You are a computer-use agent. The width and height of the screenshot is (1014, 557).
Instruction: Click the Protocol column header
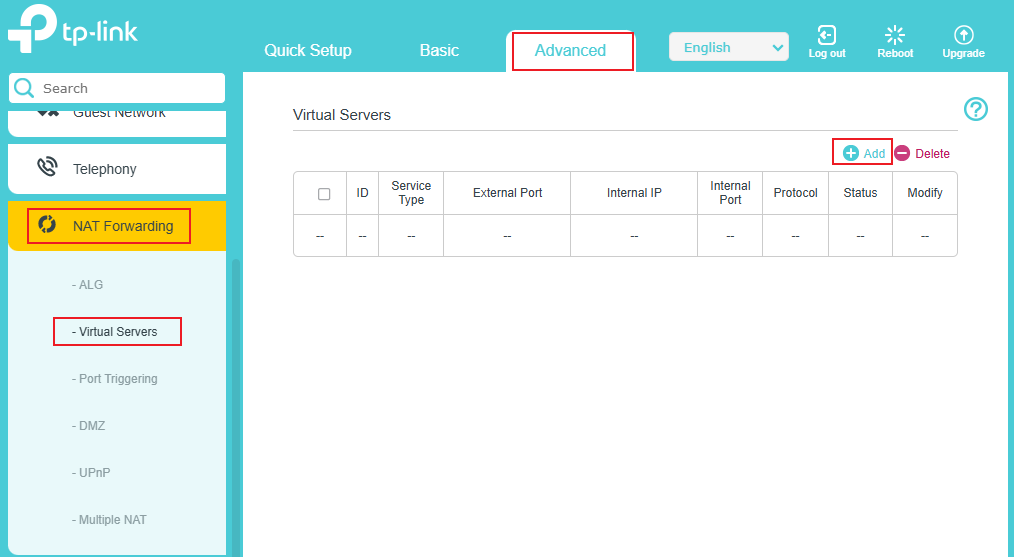click(x=795, y=193)
